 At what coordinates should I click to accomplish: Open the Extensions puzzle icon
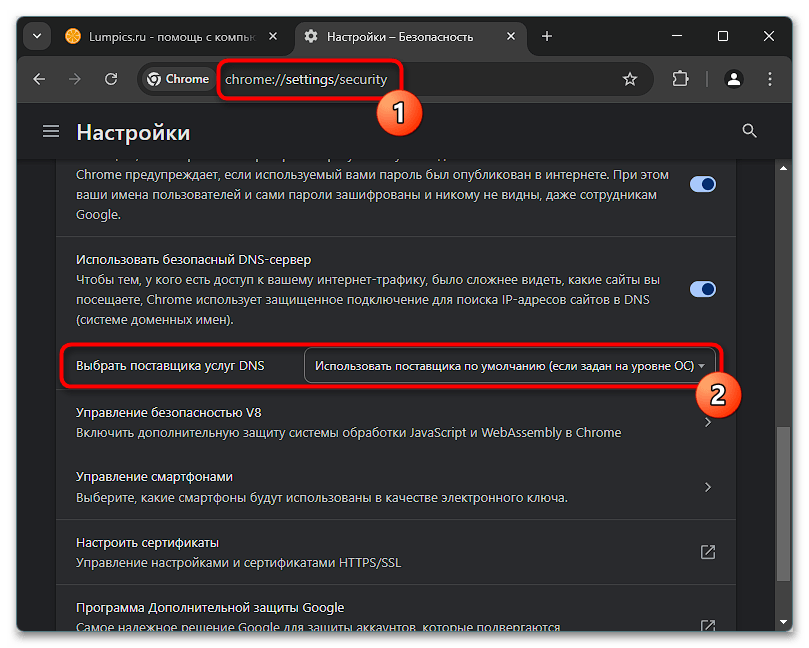tap(681, 79)
